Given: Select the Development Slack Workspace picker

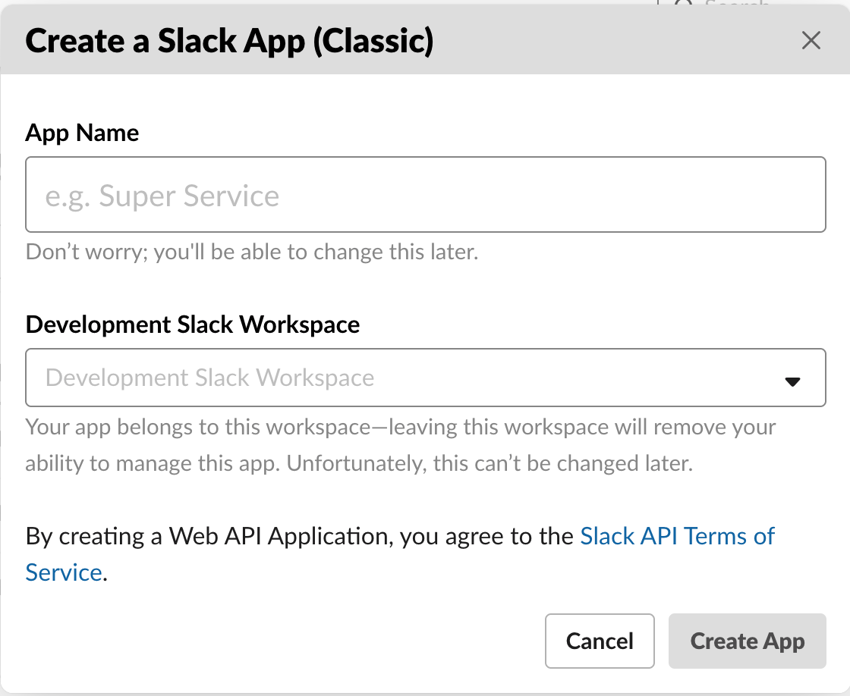Looking at the screenshot, I should [425, 378].
